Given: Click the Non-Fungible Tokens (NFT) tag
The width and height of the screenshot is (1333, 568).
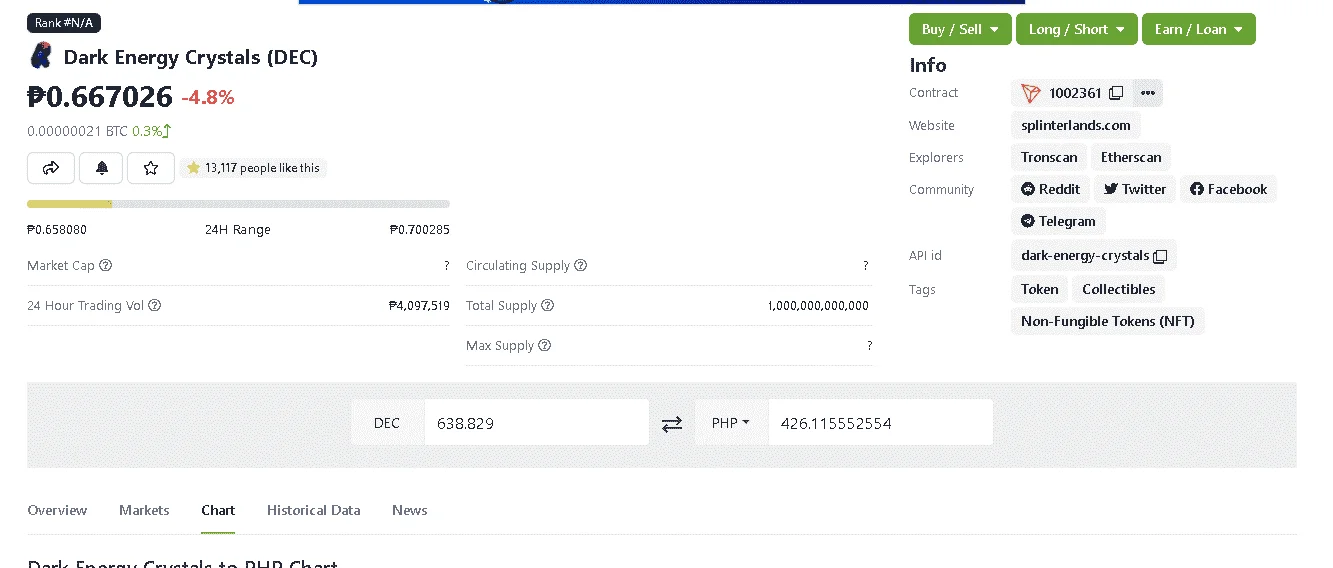Looking at the screenshot, I should coord(1108,321).
